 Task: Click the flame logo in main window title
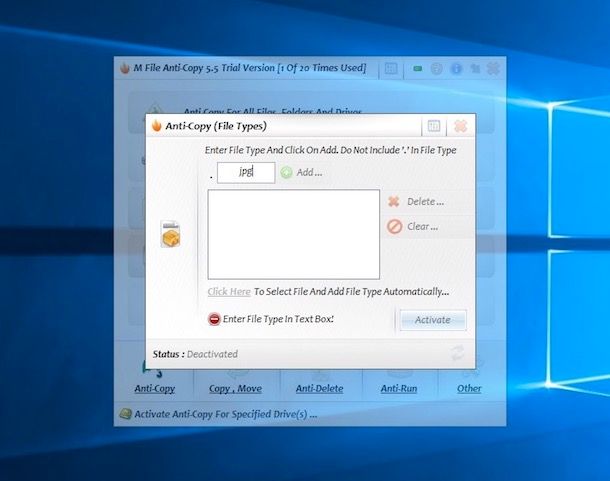pos(125,68)
